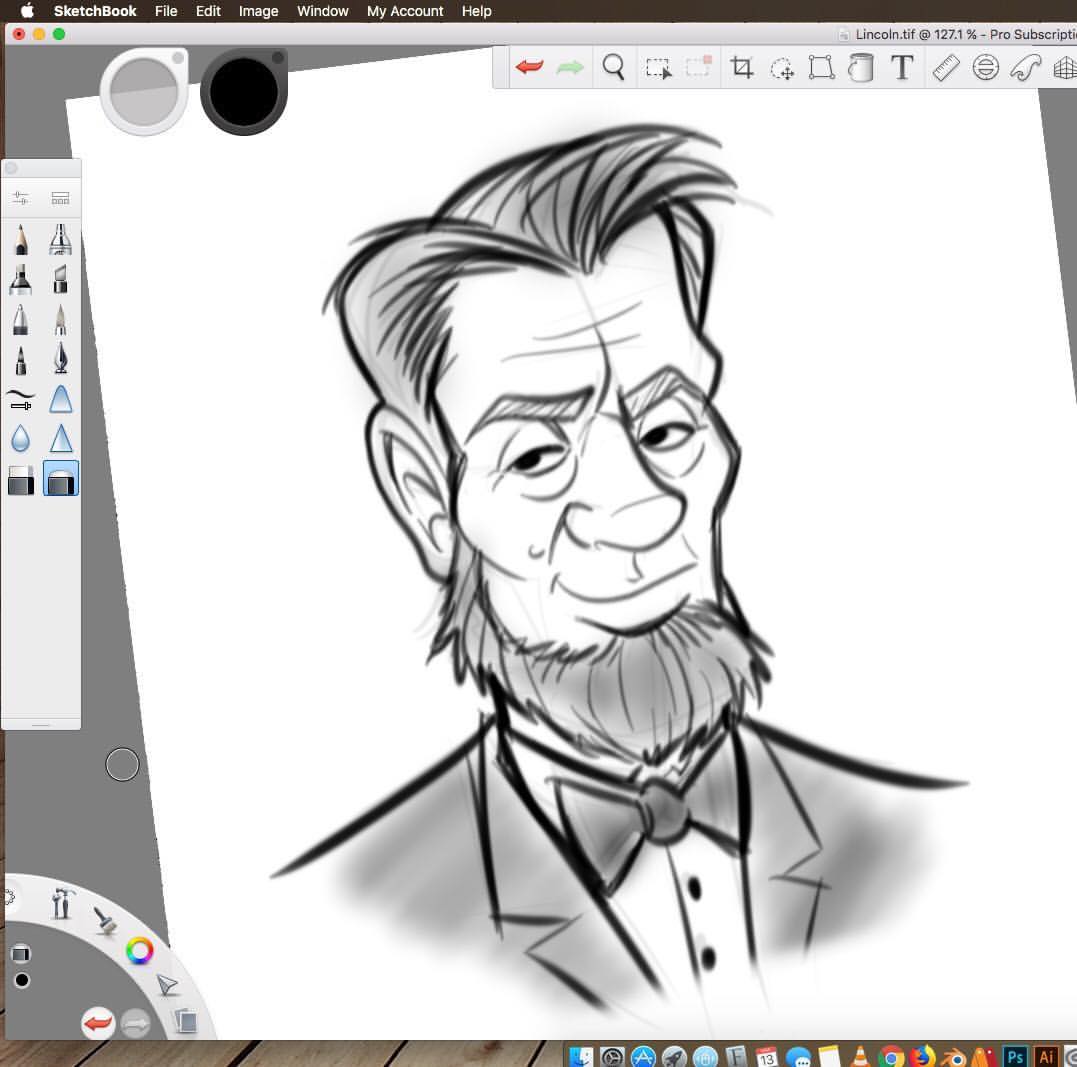
Task: Launch Photoshop from the Dock
Action: (1015, 1056)
